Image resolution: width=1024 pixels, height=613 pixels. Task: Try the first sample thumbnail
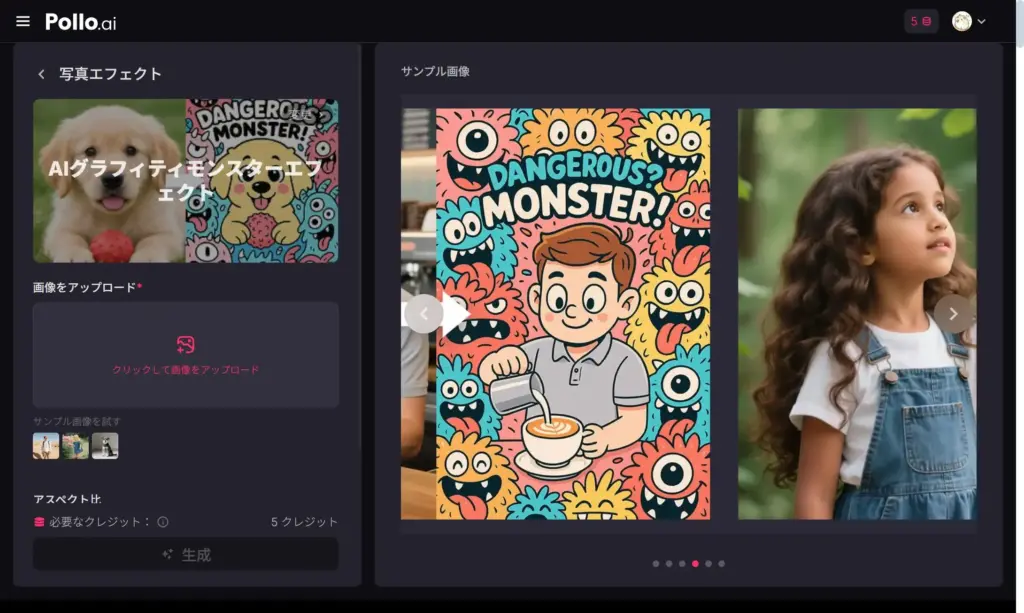click(45, 446)
